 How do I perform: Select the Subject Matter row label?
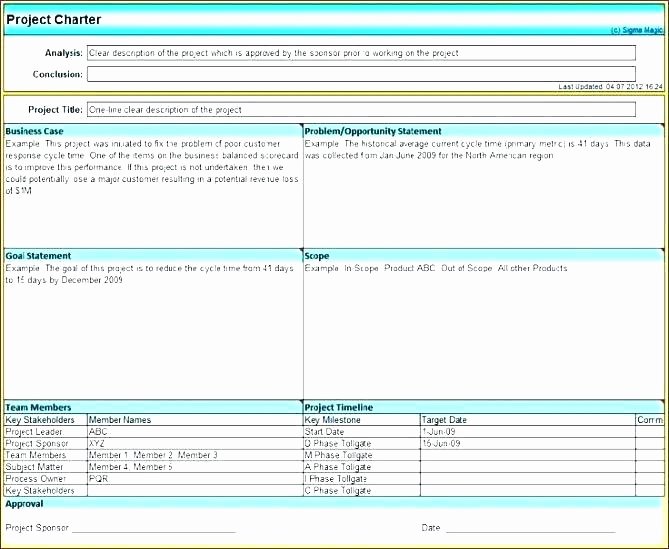point(46,467)
